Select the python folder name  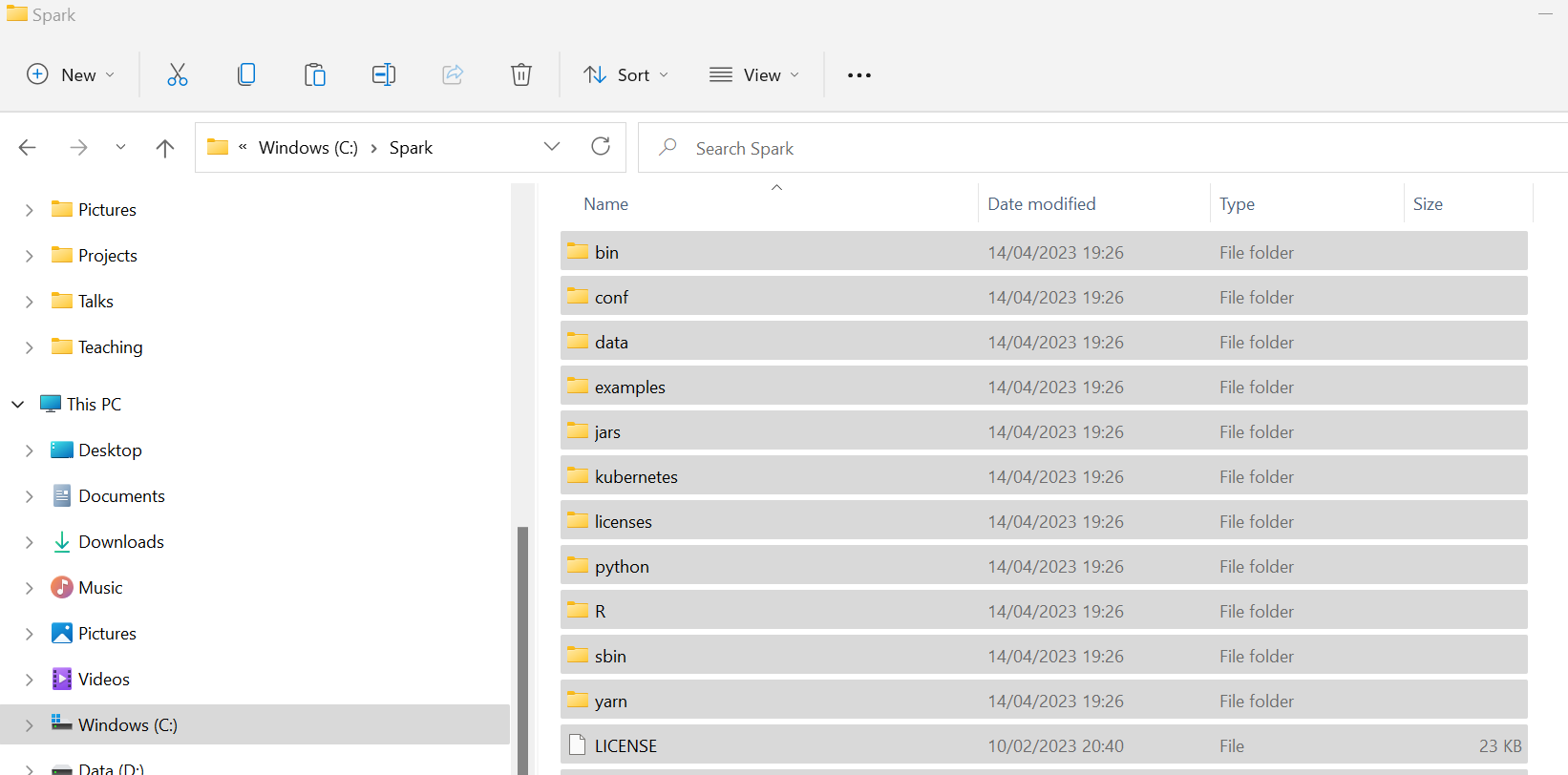(622, 567)
